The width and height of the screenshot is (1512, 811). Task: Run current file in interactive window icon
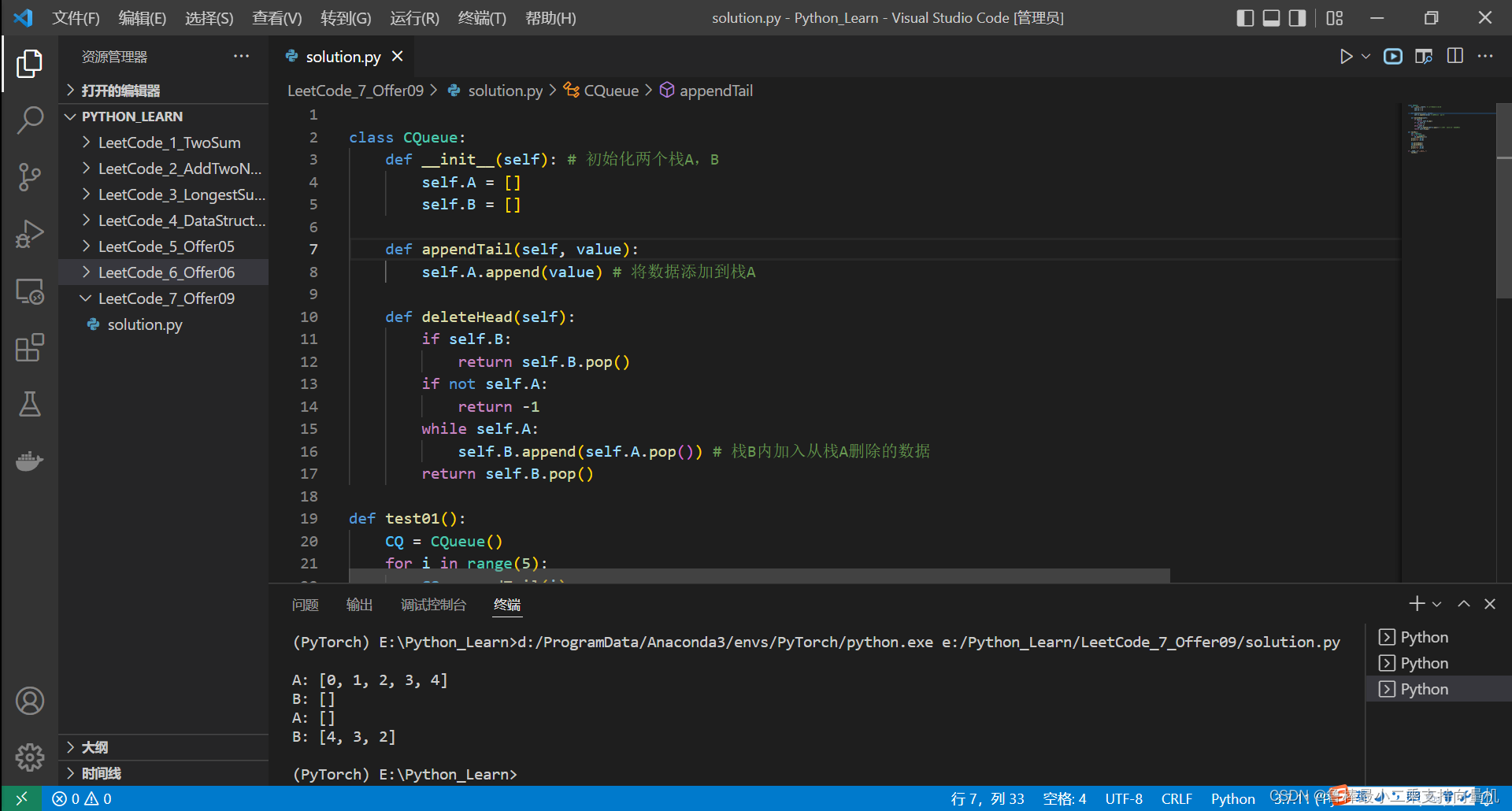click(1393, 57)
